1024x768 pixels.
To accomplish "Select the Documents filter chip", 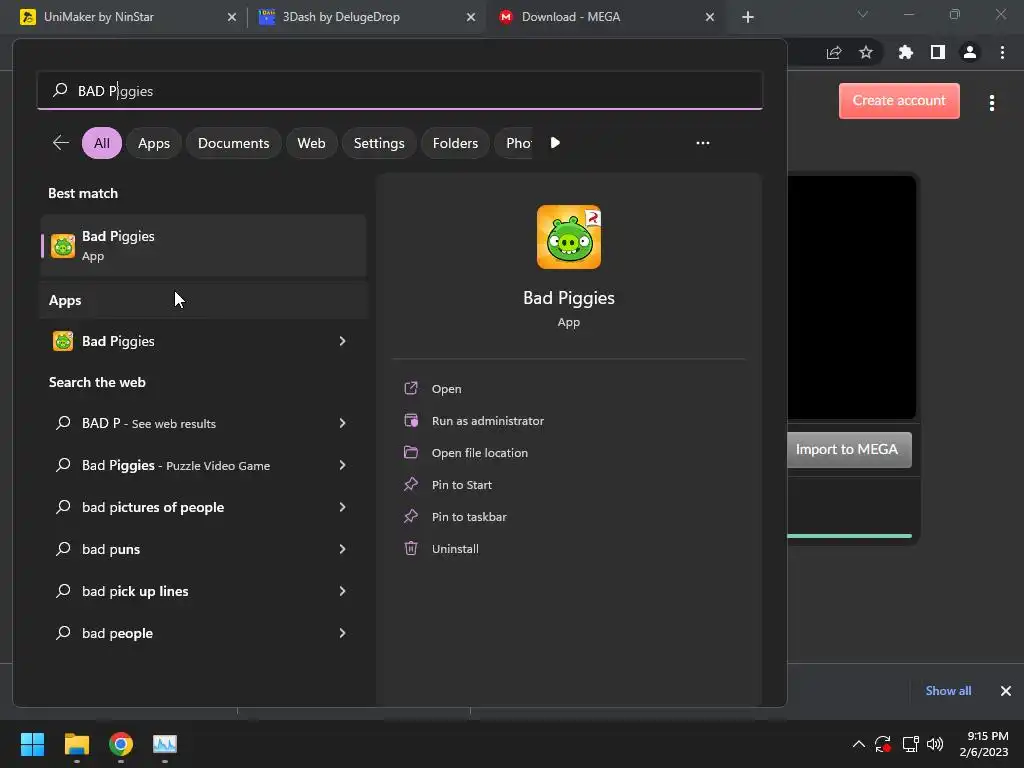I will click(x=233, y=143).
